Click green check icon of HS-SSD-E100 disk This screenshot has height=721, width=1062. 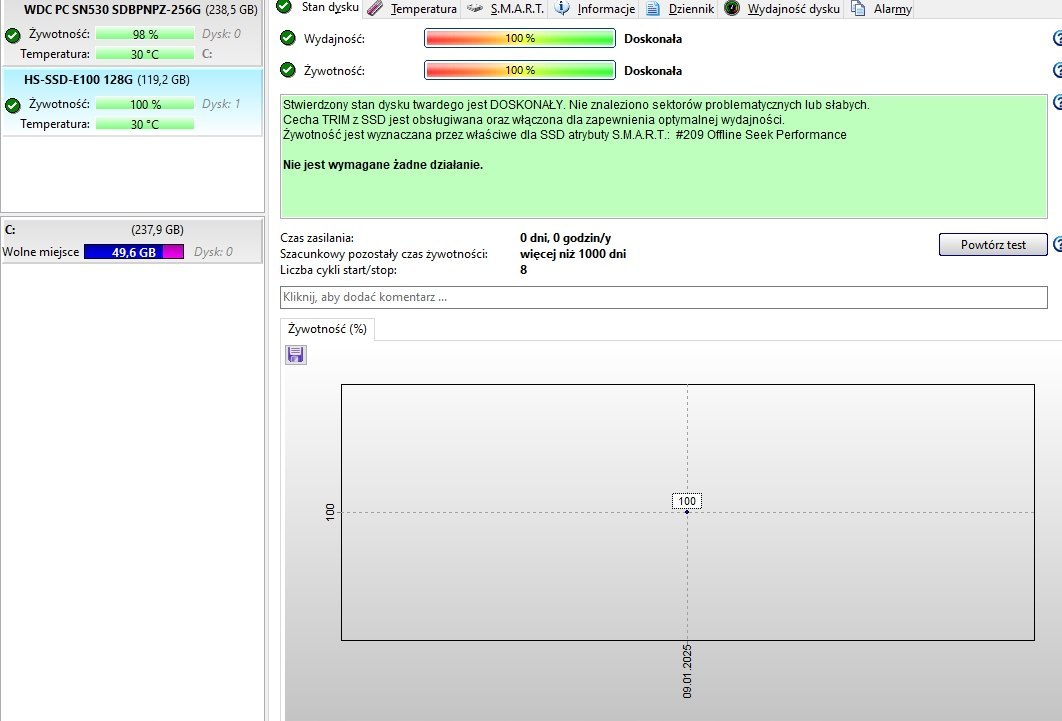coord(12,105)
